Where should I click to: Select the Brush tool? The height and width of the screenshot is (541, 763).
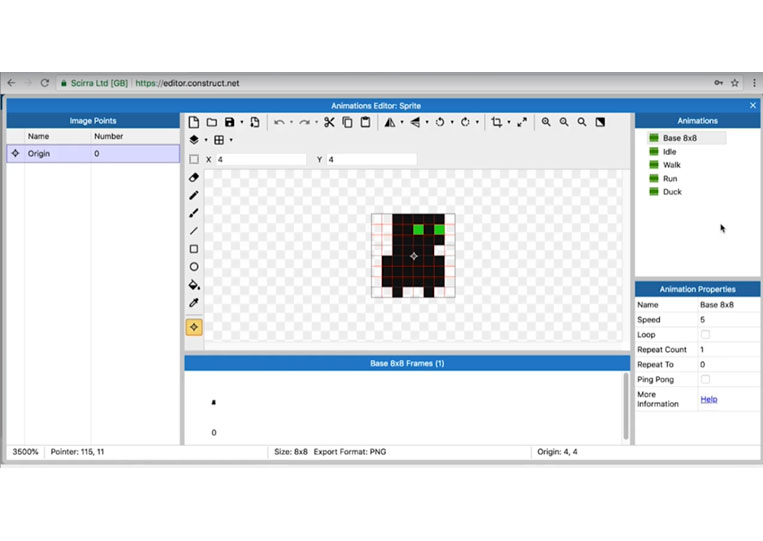[194, 213]
